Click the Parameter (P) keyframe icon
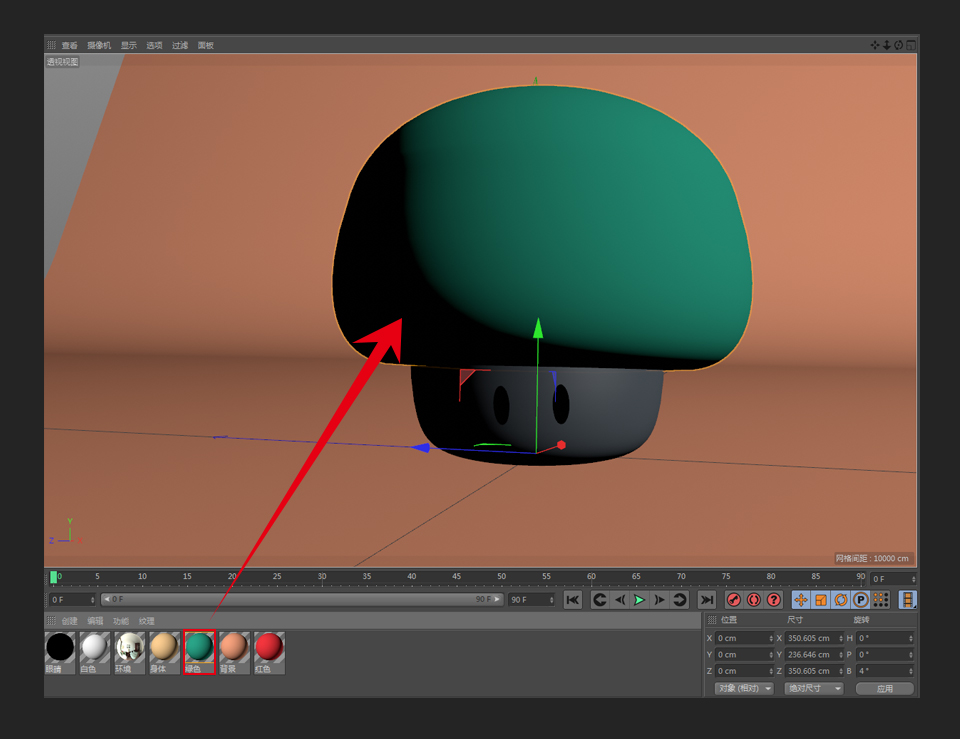The width and height of the screenshot is (960, 739). coord(860,600)
